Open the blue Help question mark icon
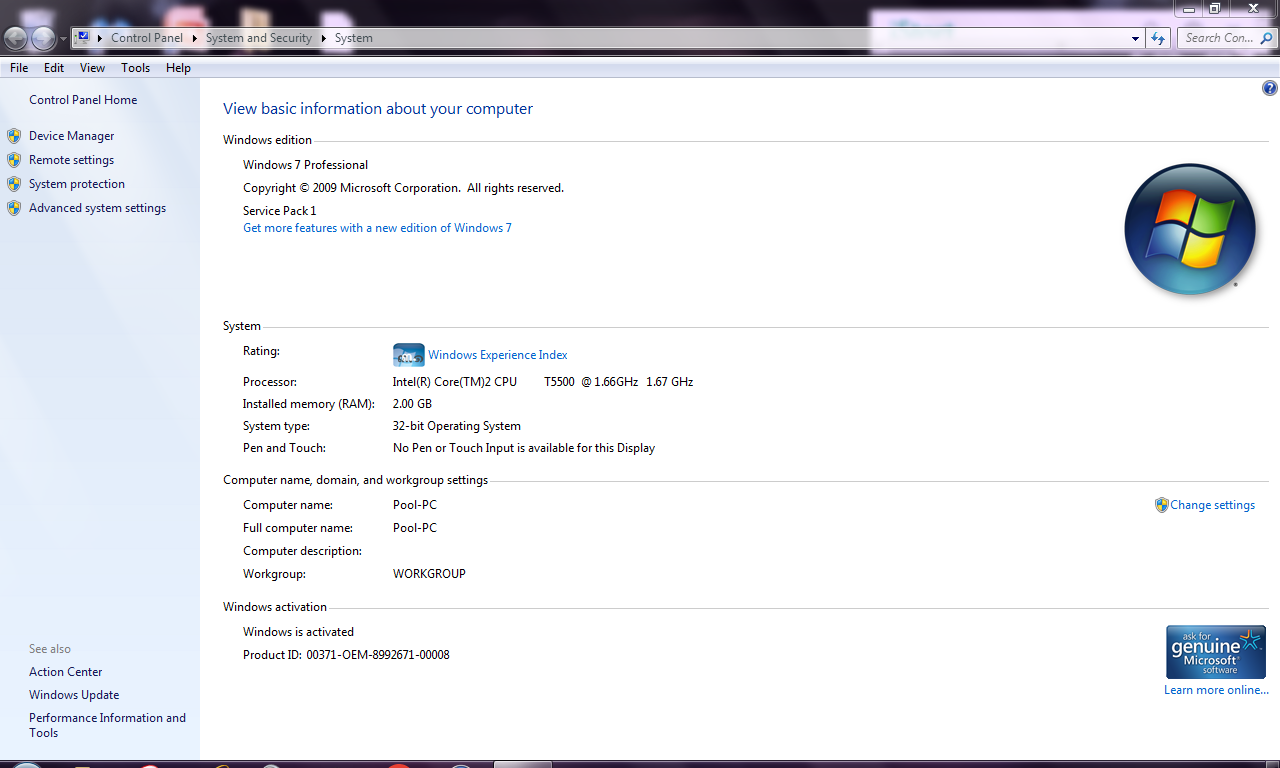This screenshot has height=768, width=1280. tap(1270, 88)
